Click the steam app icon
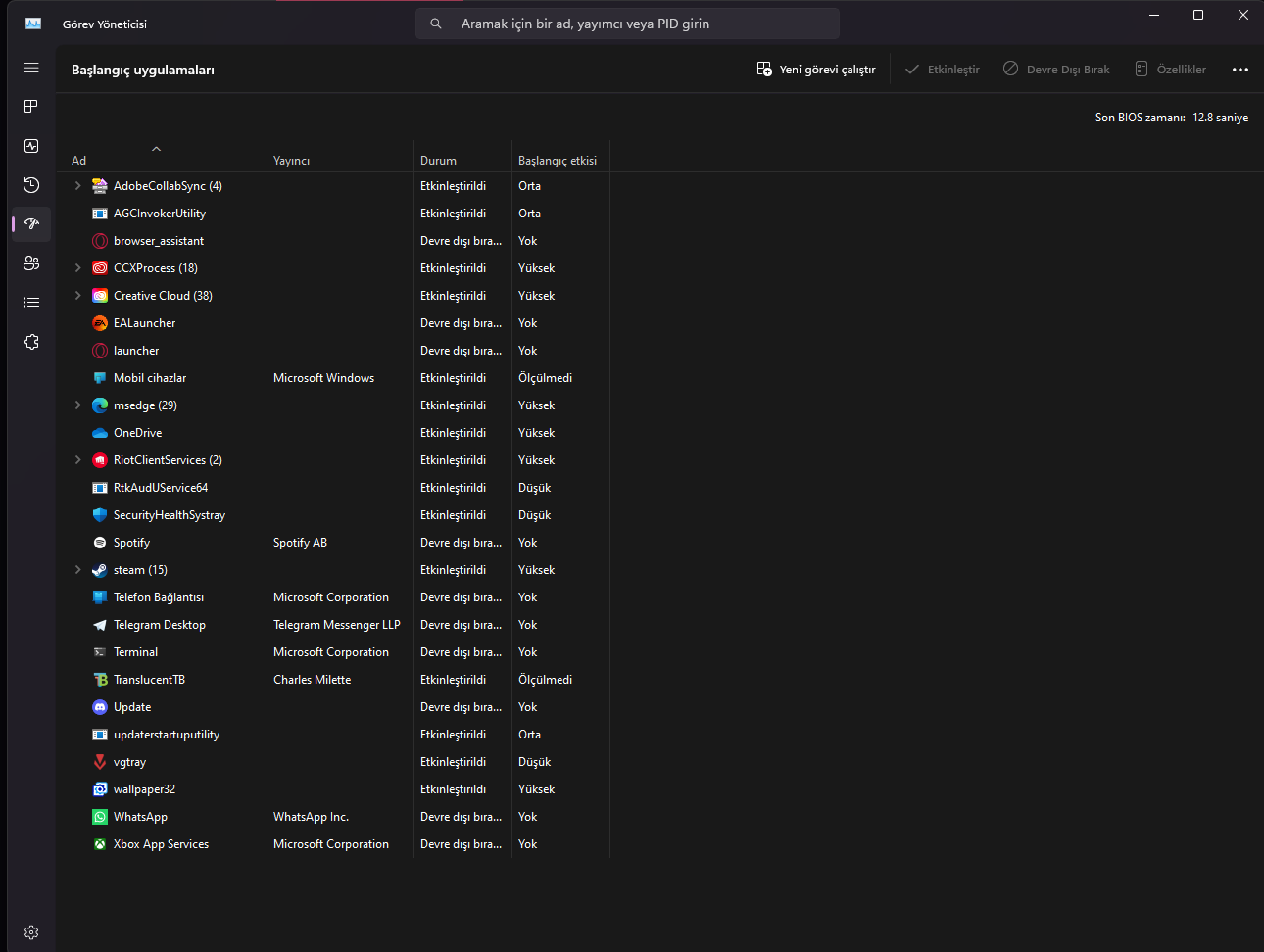 click(x=100, y=570)
